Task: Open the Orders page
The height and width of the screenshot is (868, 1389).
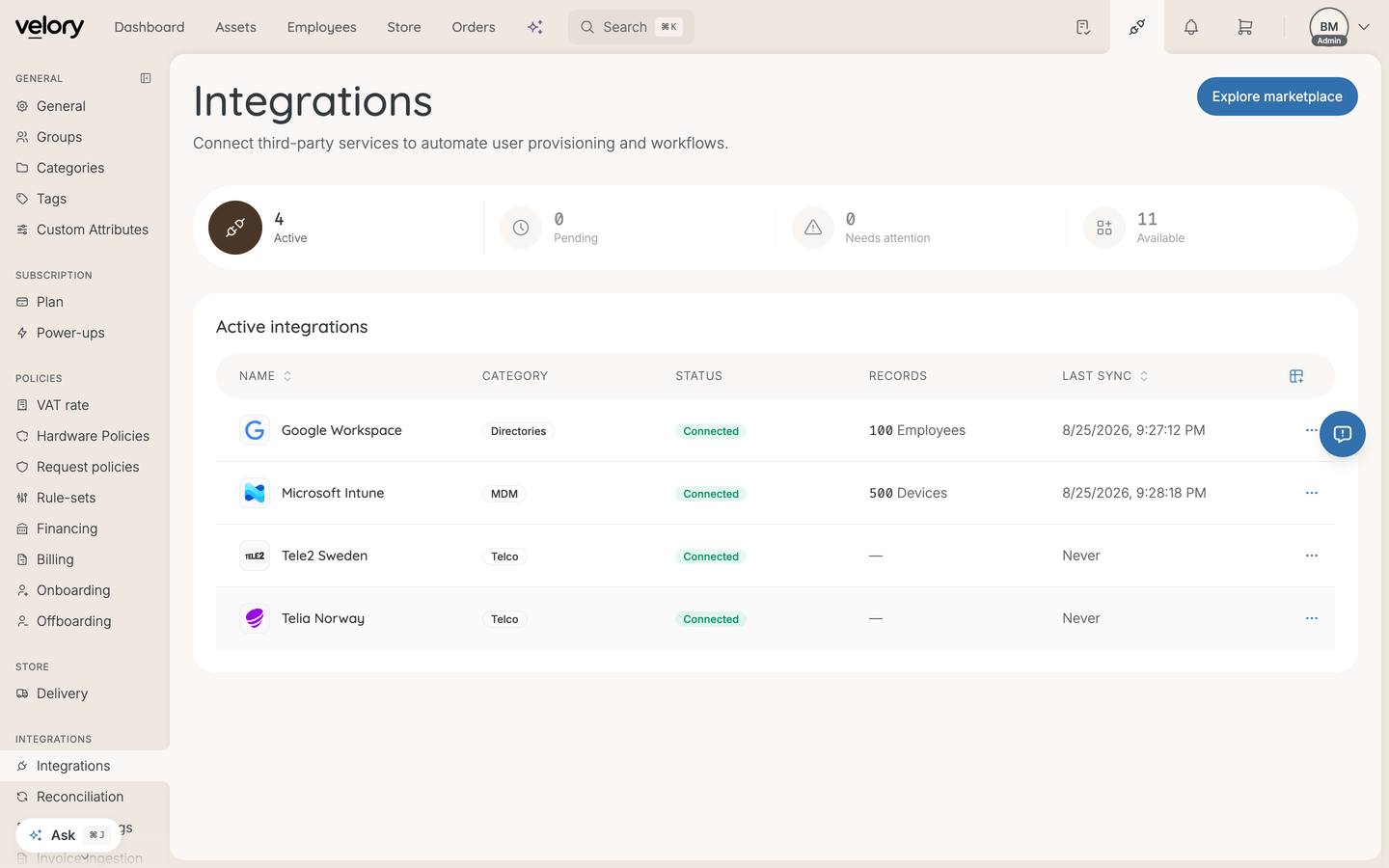Action: (x=474, y=27)
